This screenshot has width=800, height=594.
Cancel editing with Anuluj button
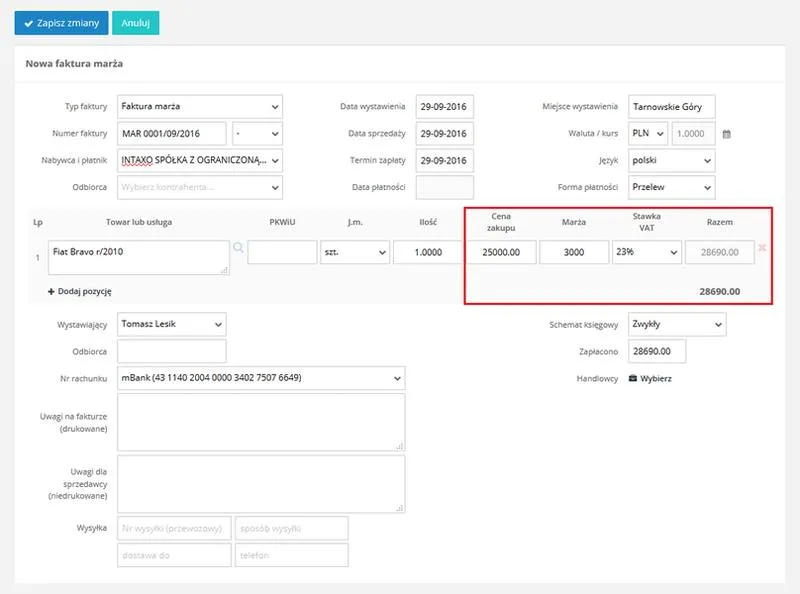click(136, 23)
